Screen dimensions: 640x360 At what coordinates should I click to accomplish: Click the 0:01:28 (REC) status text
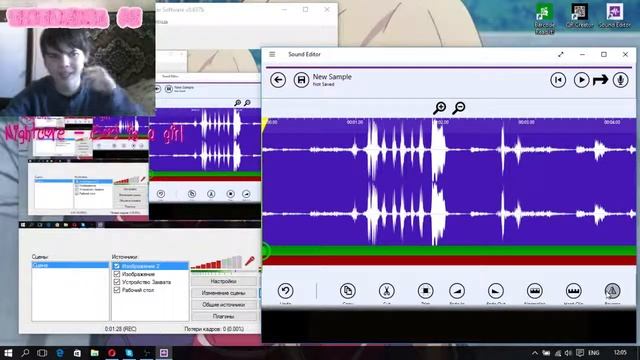120,329
